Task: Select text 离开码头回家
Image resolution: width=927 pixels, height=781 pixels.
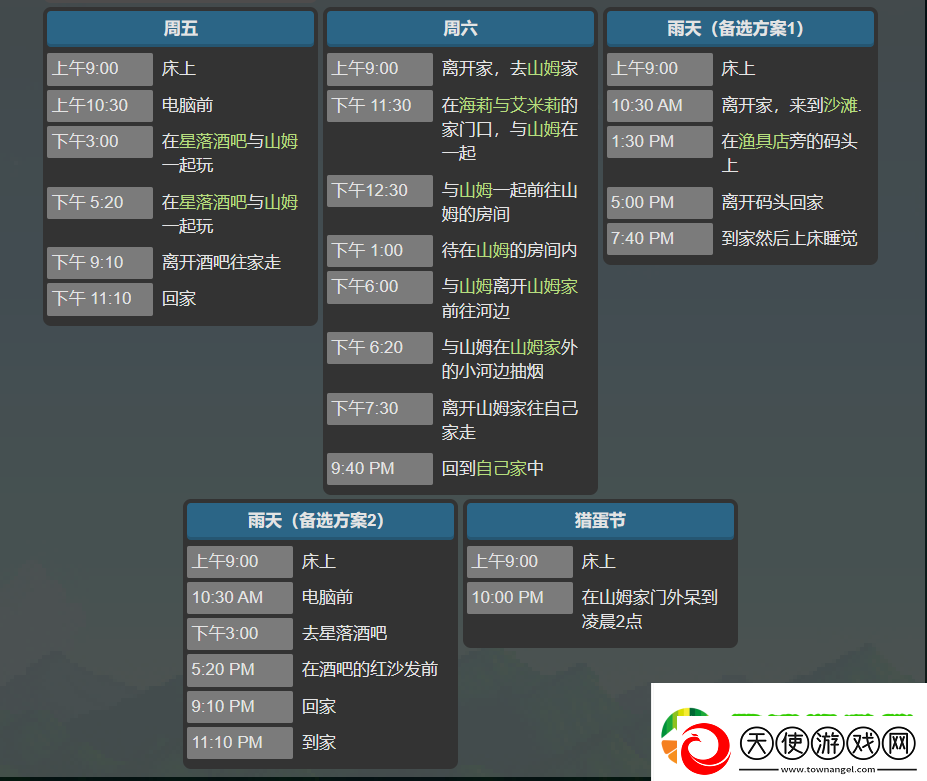Action: (x=772, y=202)
